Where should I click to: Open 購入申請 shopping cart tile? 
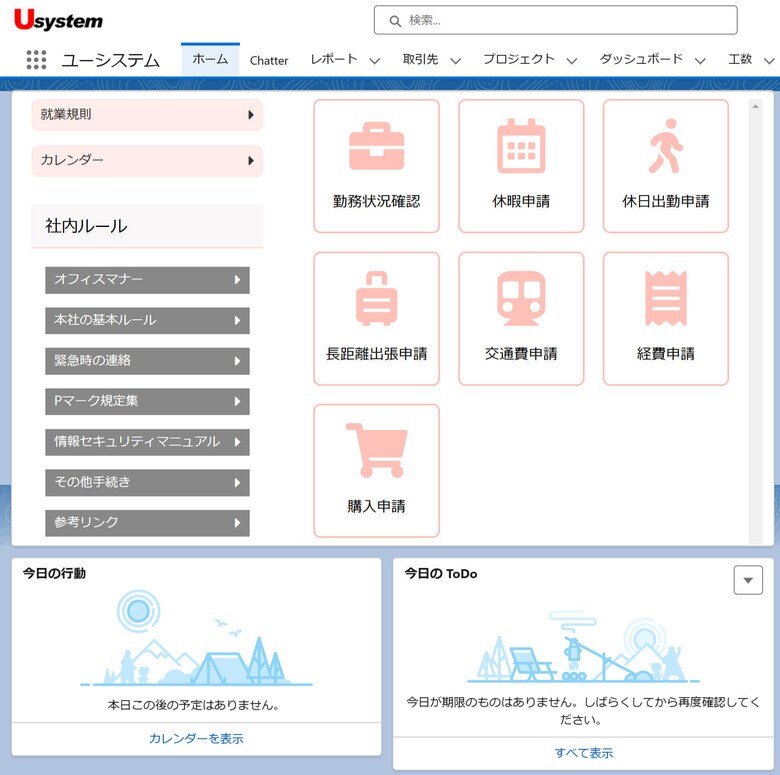[x=377, y=471]
